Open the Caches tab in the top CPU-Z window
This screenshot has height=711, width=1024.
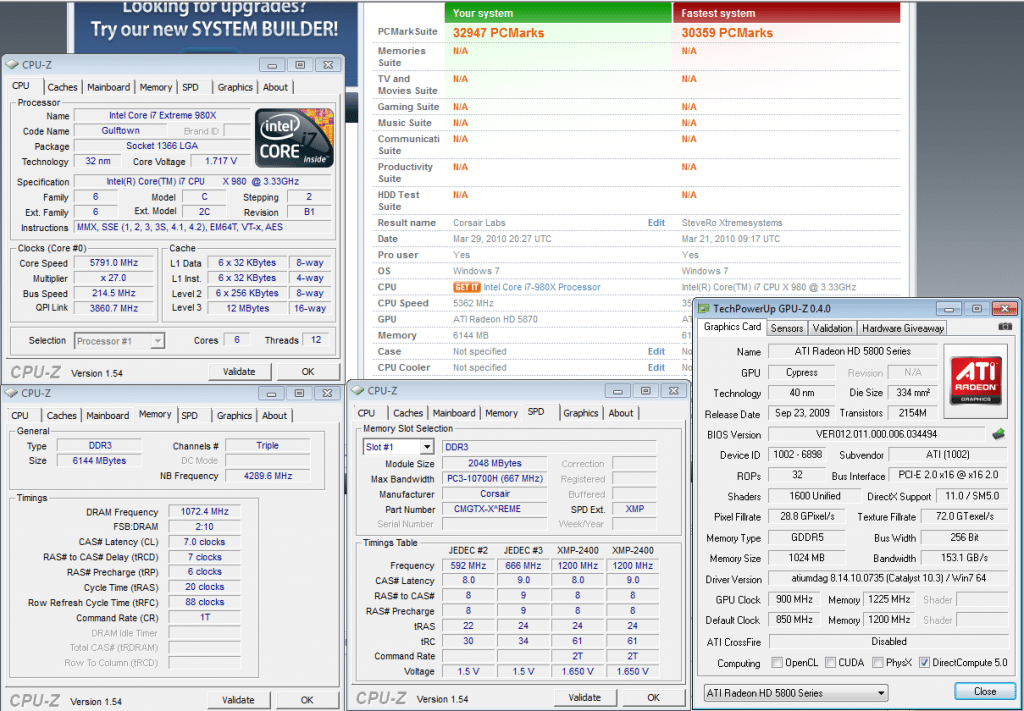tap(62, 87)
